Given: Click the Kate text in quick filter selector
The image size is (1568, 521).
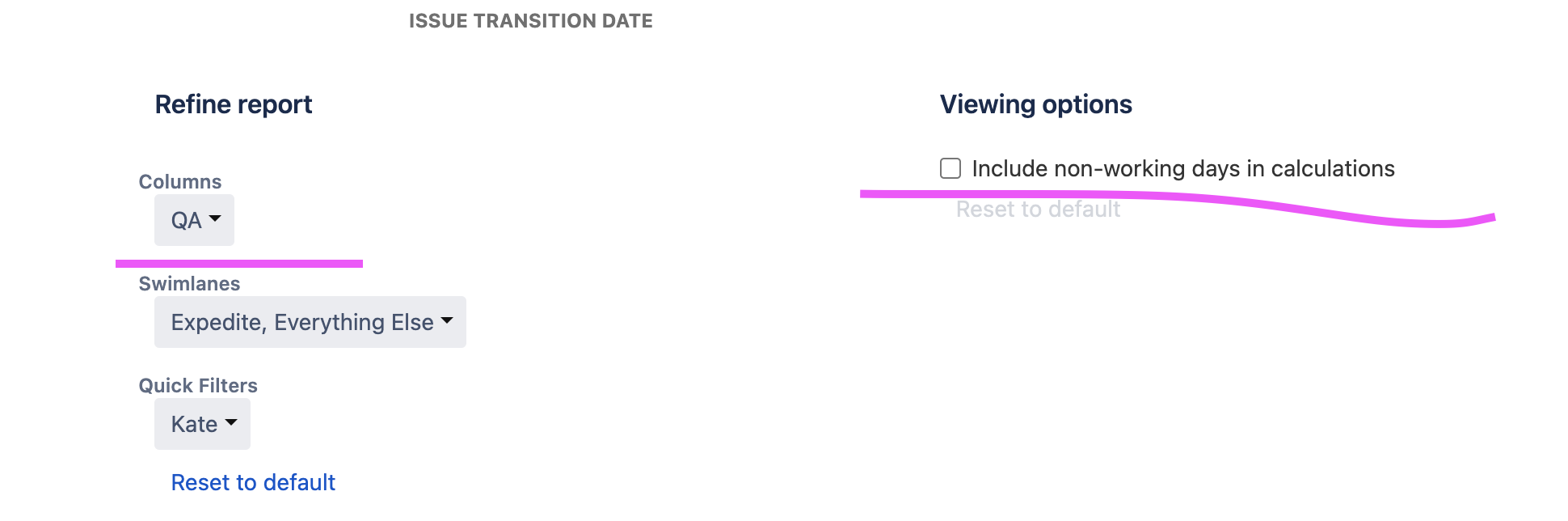Looking at the screenshot, I should click(194, 424).
